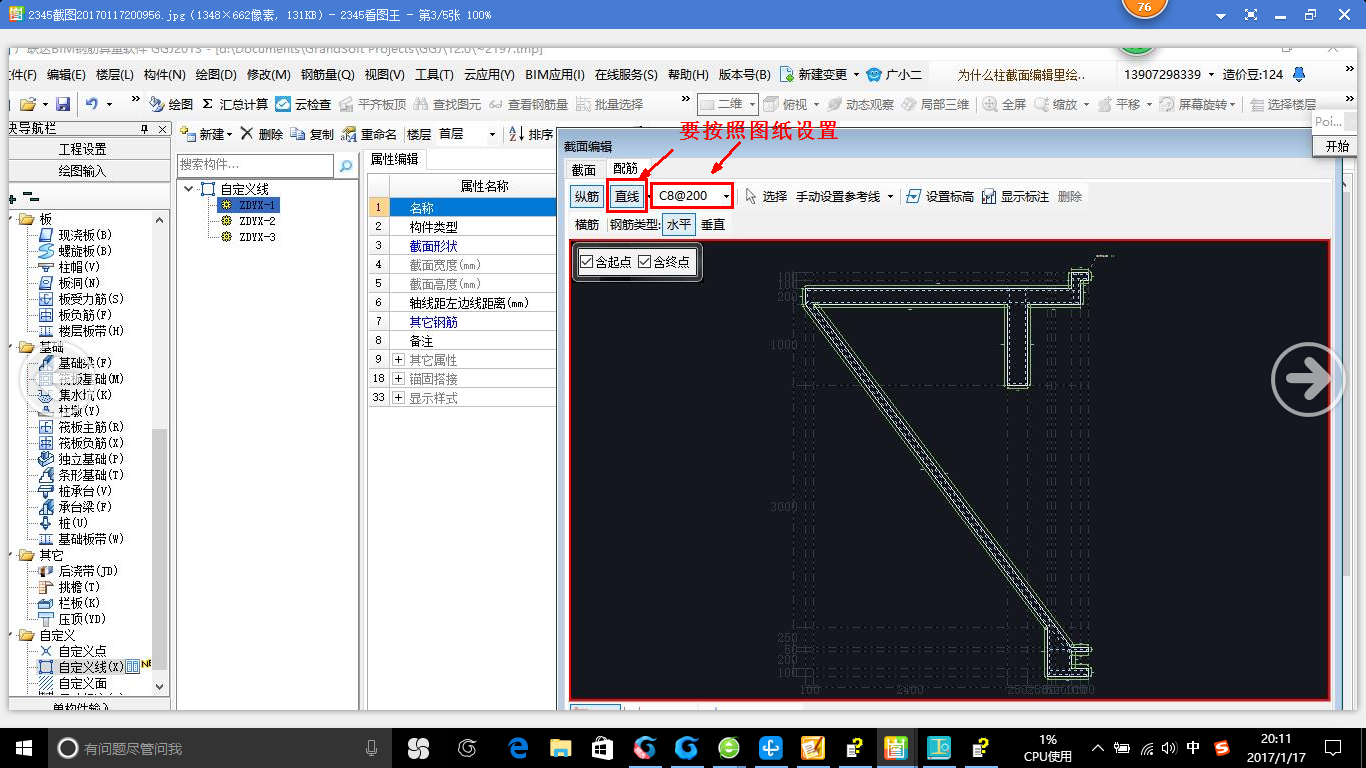This screenshot has height=768, width=1366.
Task: Run 汇总计算 sigma tool
Action: (235, 104)
